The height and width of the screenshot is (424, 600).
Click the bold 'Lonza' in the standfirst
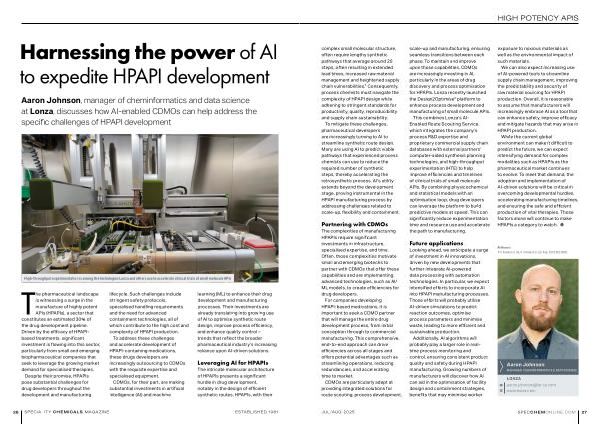[x=41, y=111]
